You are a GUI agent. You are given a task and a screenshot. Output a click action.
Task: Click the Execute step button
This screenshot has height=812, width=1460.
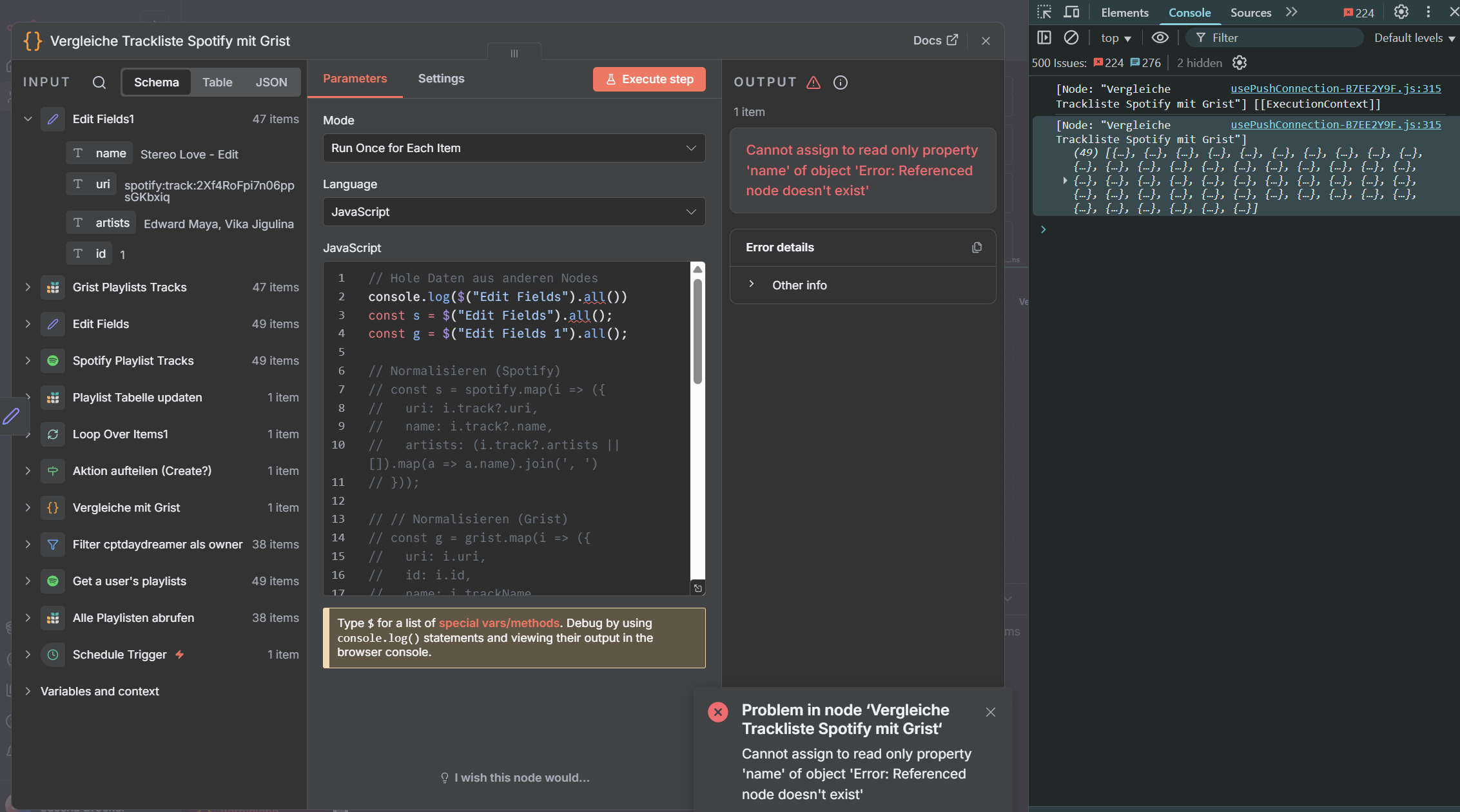(x=648, y=79)
